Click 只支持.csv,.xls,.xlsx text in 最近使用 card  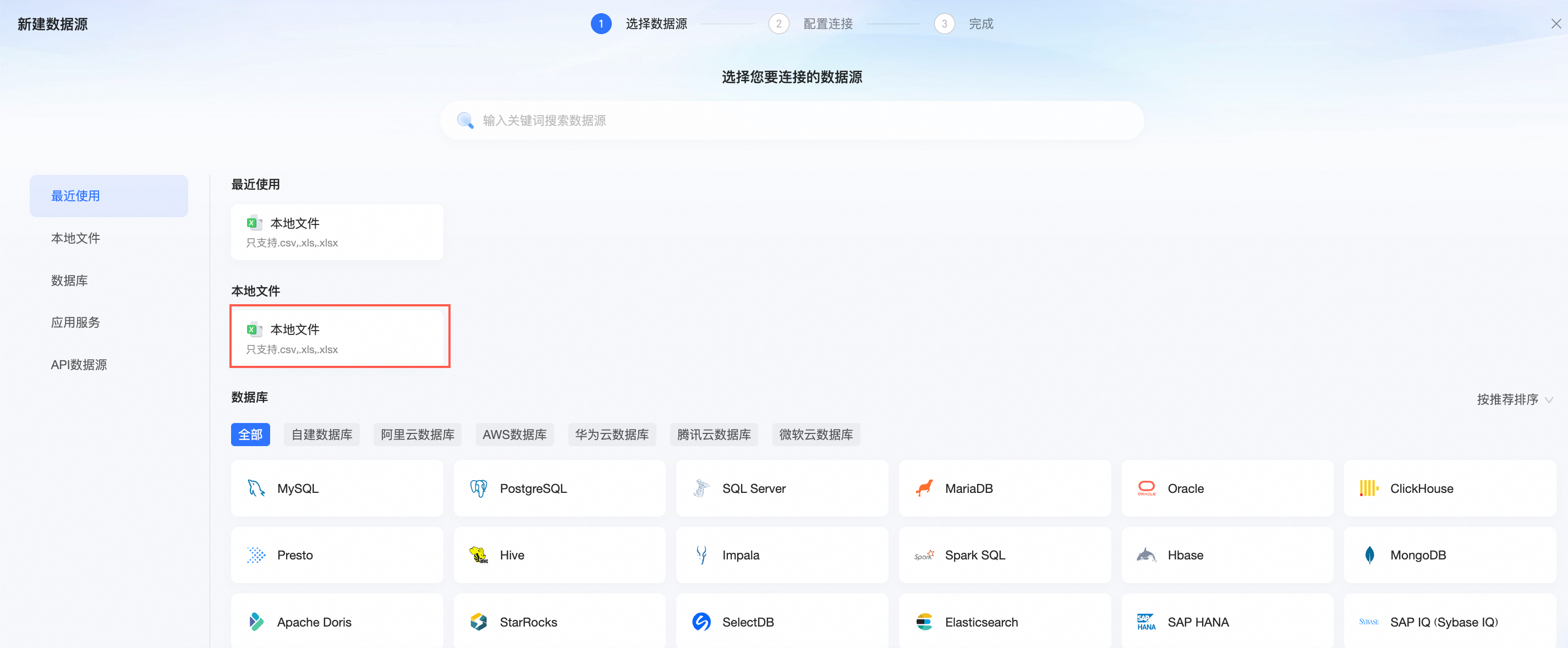tap(292, 243)
